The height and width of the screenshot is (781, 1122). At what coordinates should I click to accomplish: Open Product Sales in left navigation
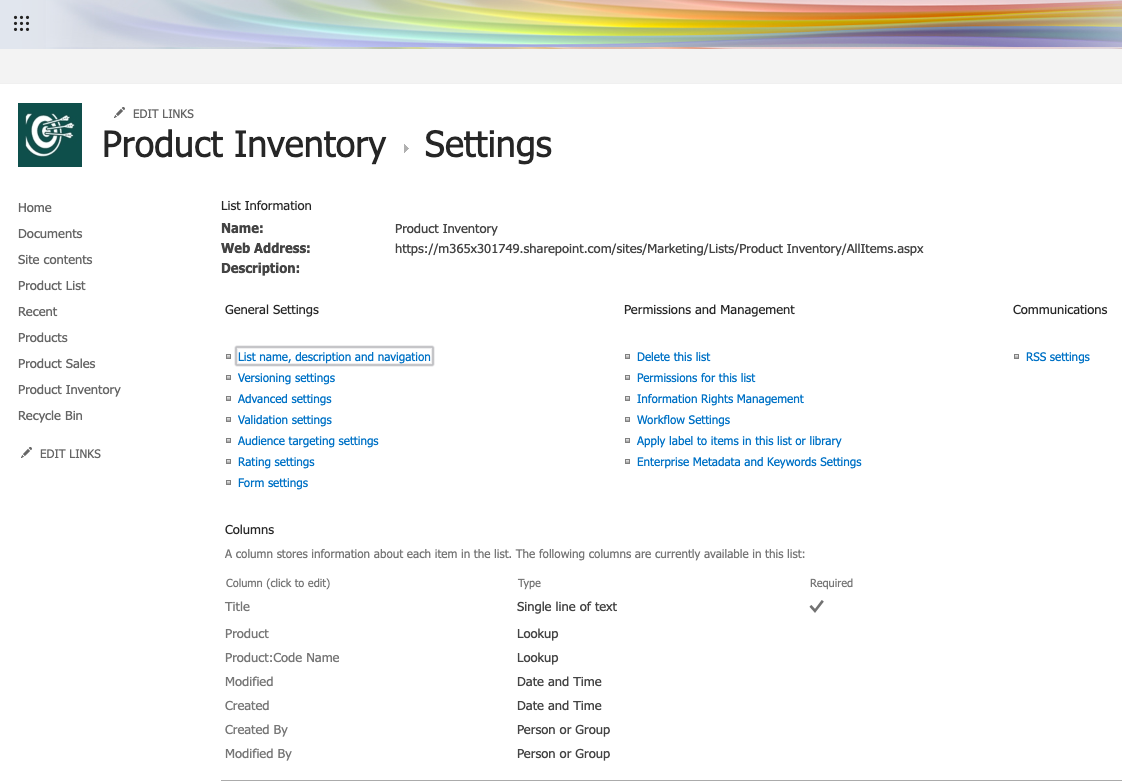pos(57,364)
